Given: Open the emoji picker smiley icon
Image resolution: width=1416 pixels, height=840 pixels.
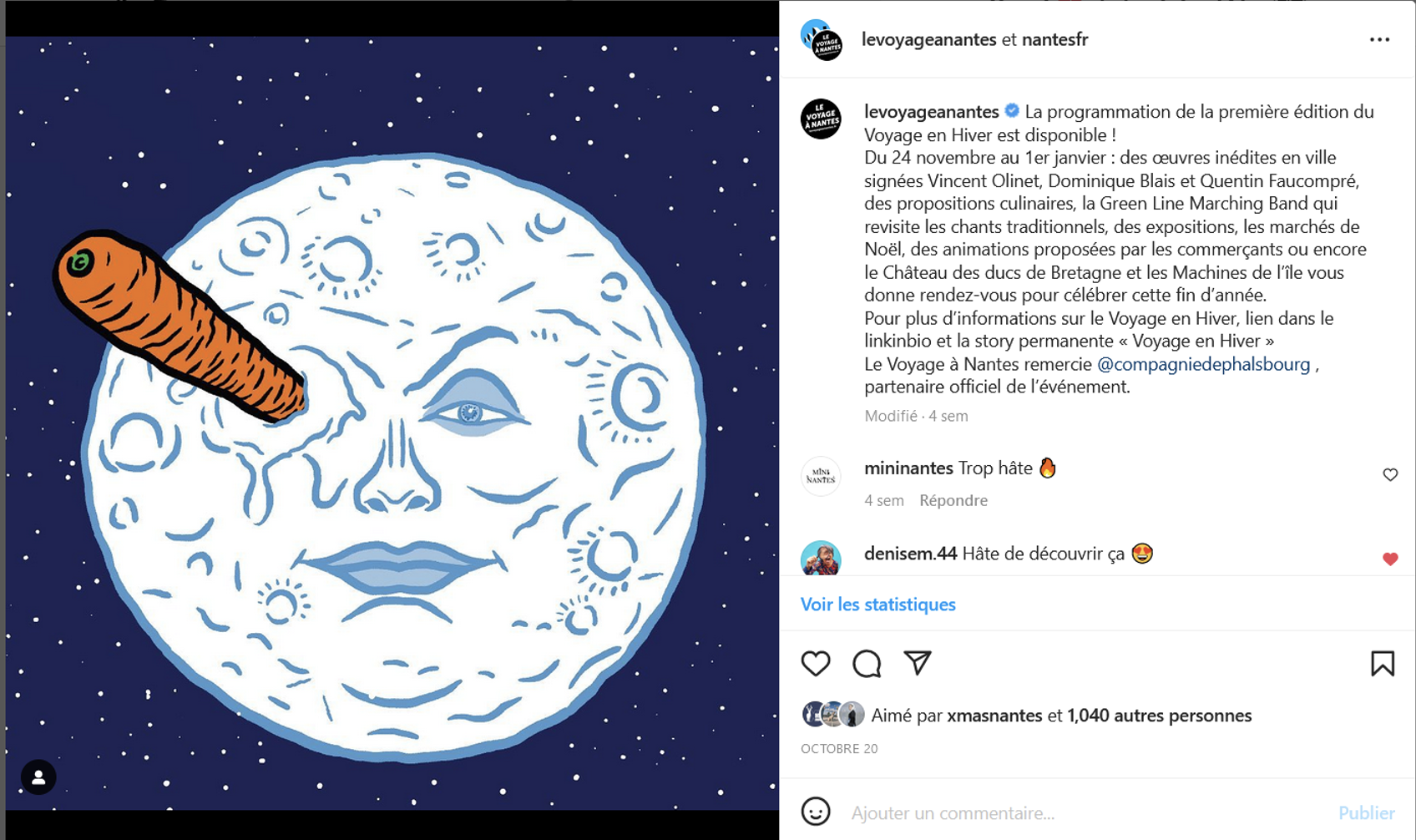Looking at the screenshot, I should (x=816, y=812).
